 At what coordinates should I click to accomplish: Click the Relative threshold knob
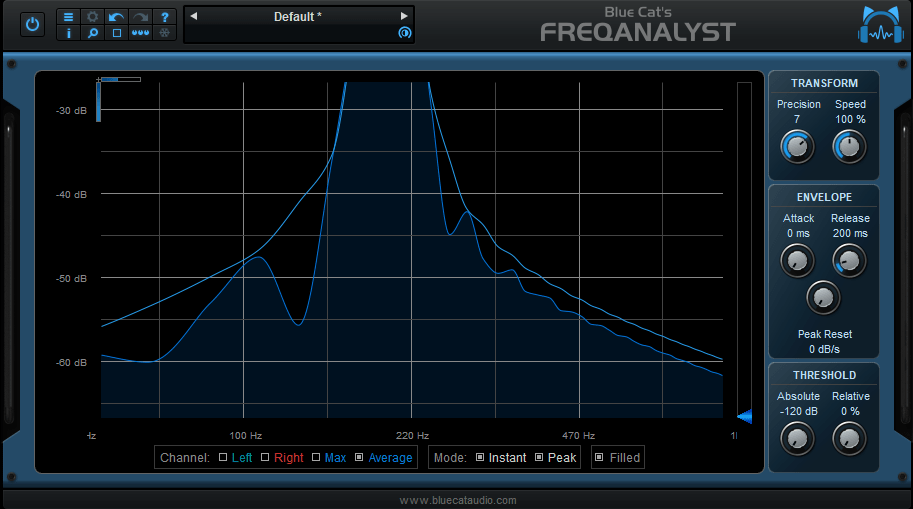point(849,439)
